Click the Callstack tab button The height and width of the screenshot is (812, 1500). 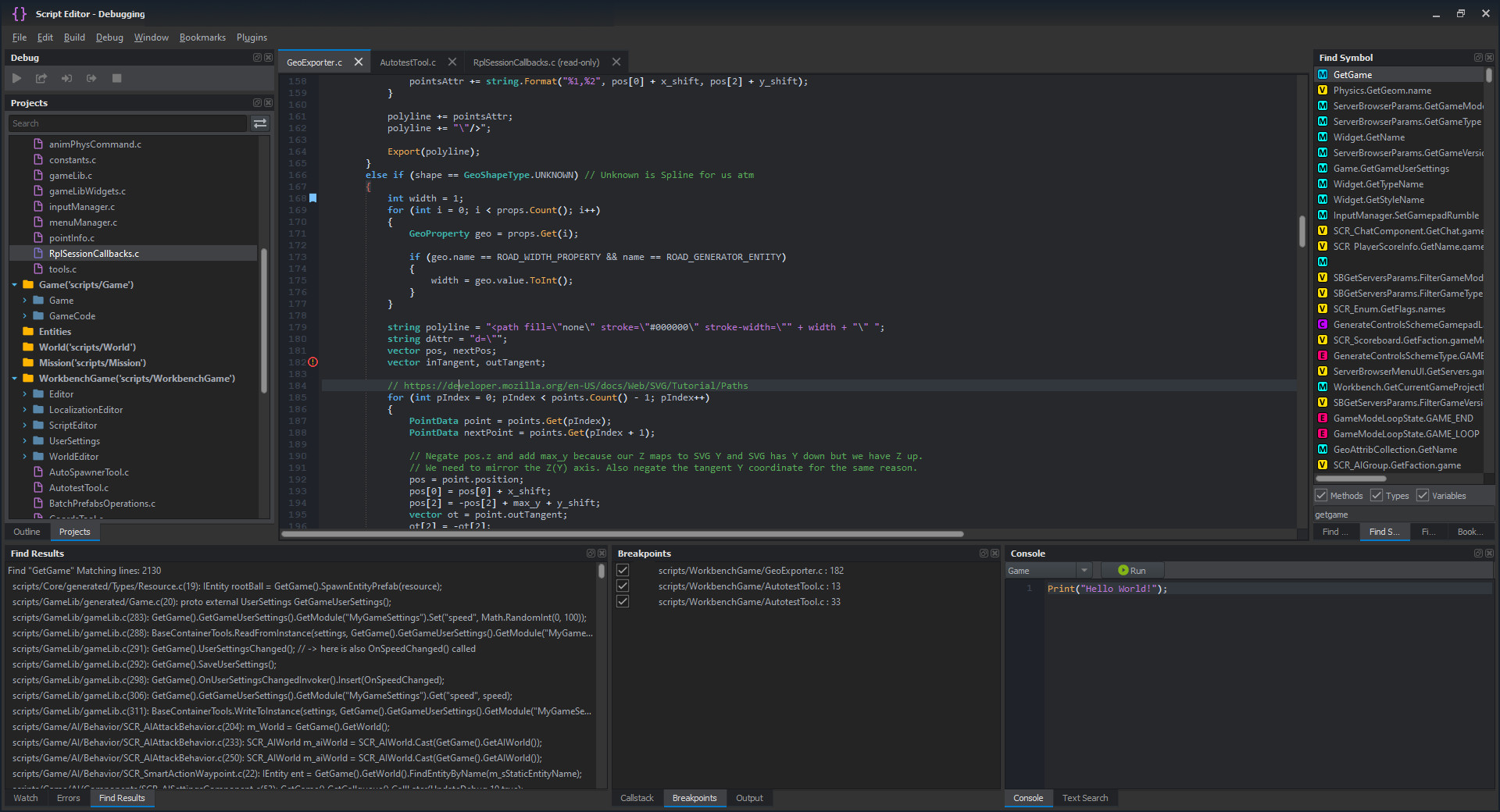tap(636, 798)
